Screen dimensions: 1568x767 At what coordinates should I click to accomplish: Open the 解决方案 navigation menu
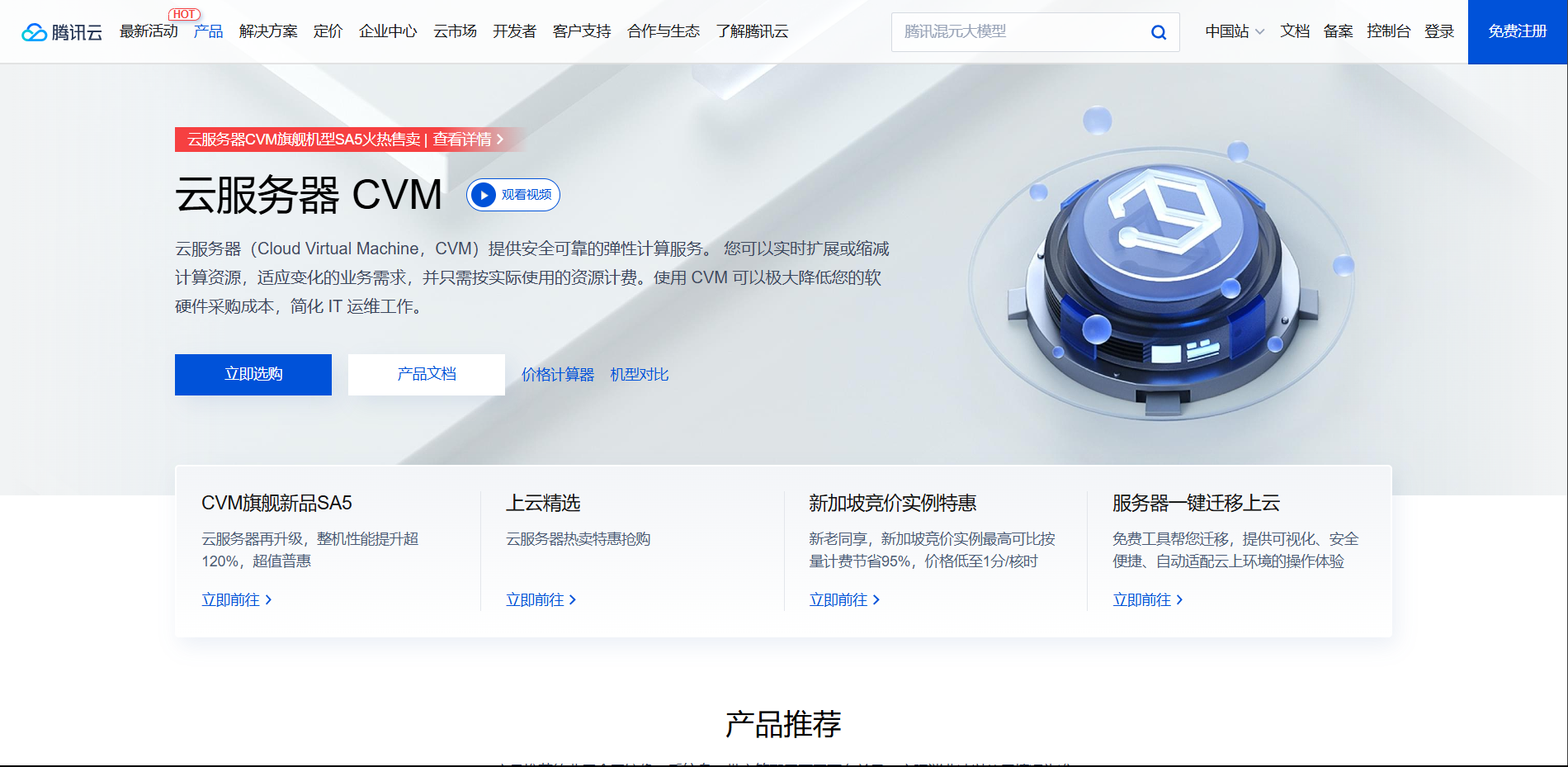(268, 32)
